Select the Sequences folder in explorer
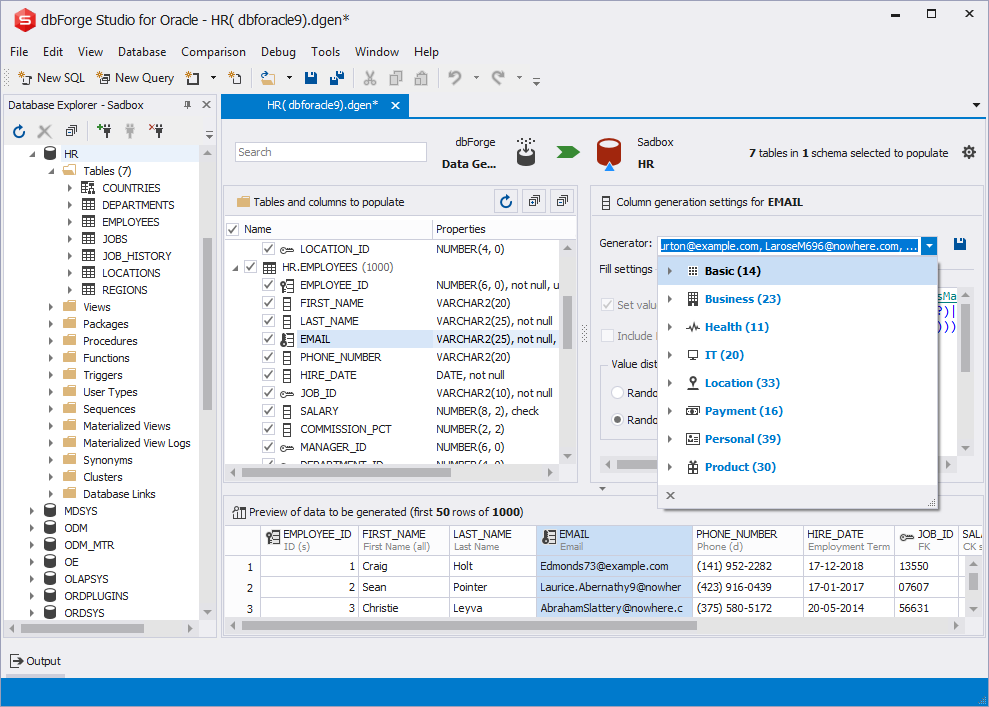The height and width of the screenshot is (707, 989). tap(109, 409)
